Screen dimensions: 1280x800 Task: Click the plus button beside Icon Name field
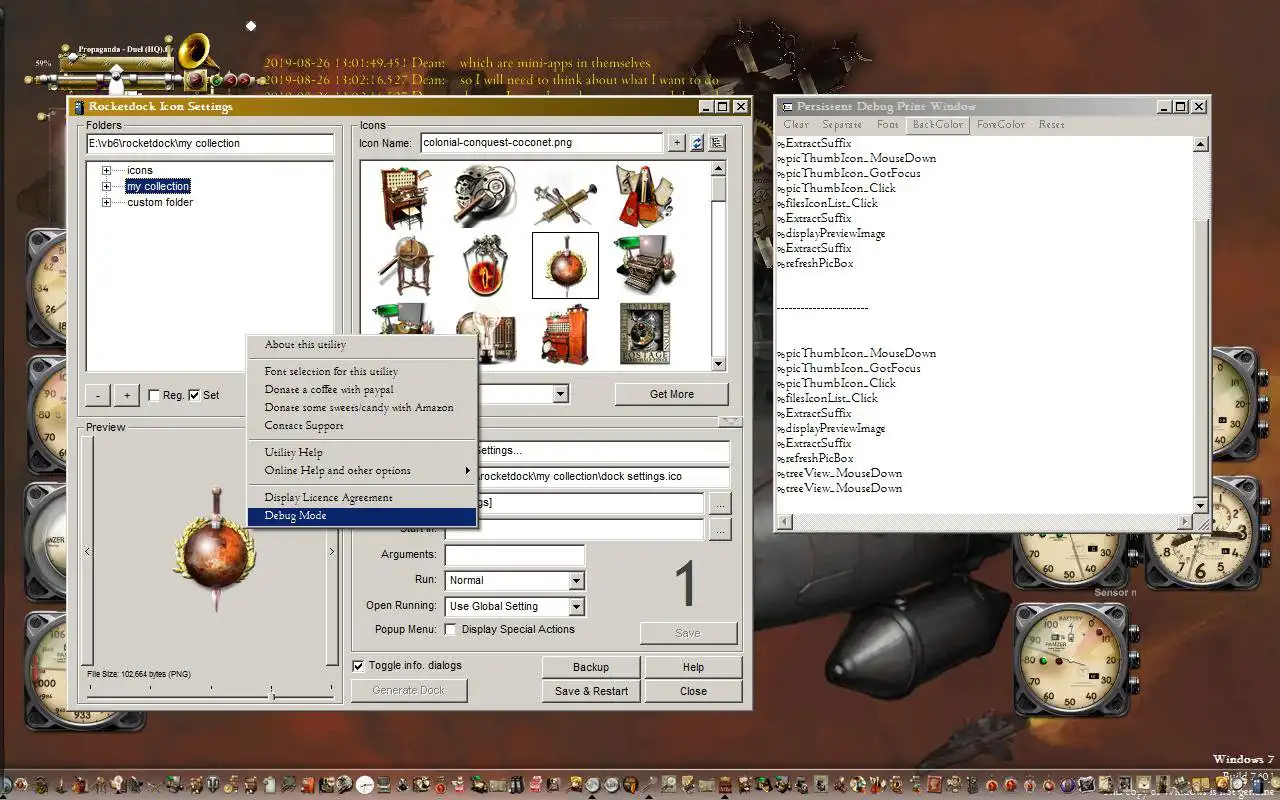click(x=677, y=143)
